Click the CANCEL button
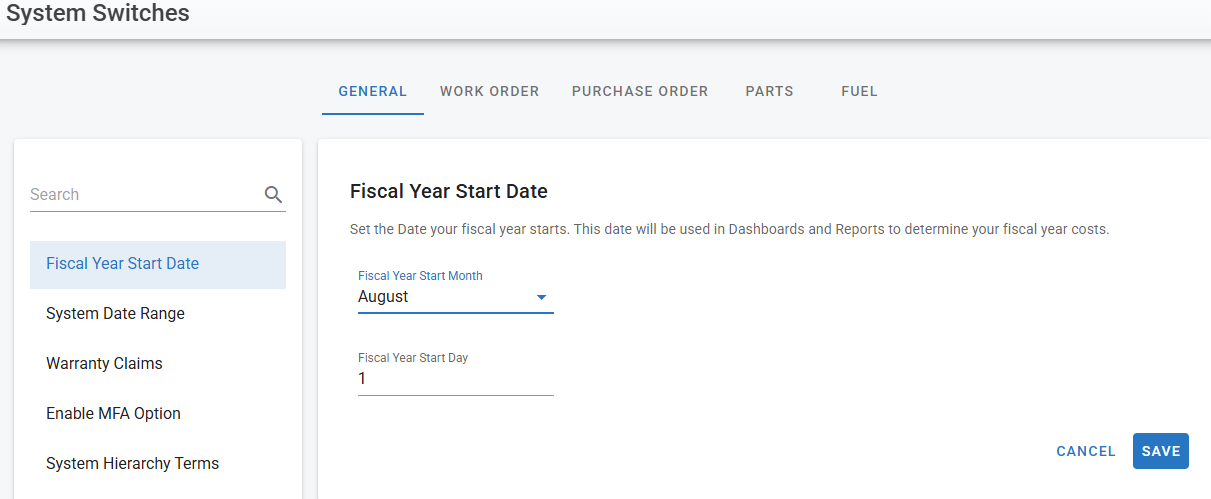Image resolution: width=1211 pixels, height=499 pixels. (x=1085, y=451)
